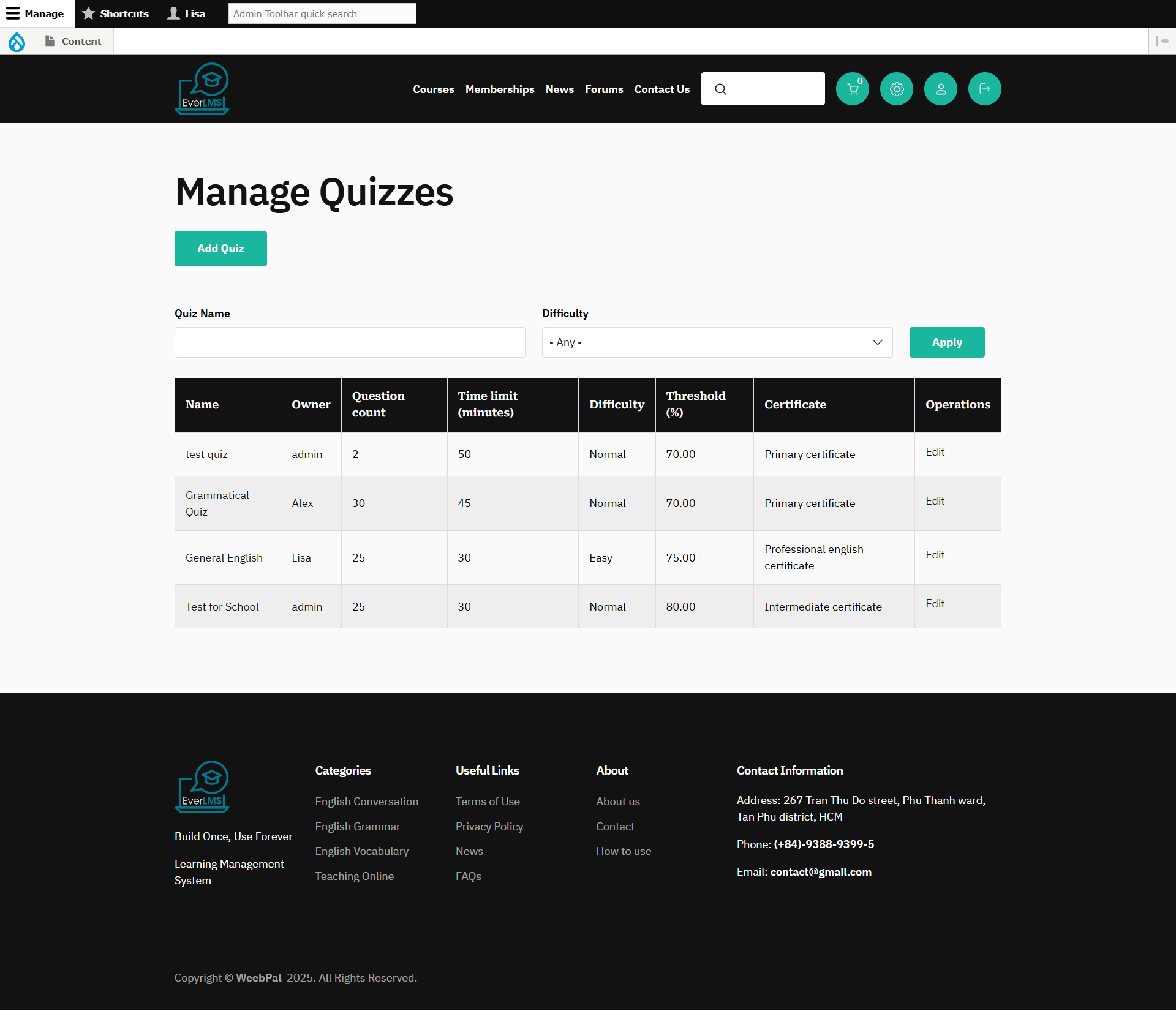Open the Lisa user menu
The width and height of the screenshot is (1176, 1011).
click(x=186, y=13)
